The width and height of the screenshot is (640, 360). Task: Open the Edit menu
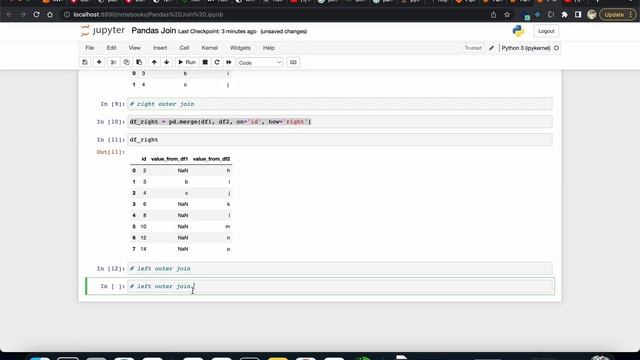[111, 48]
